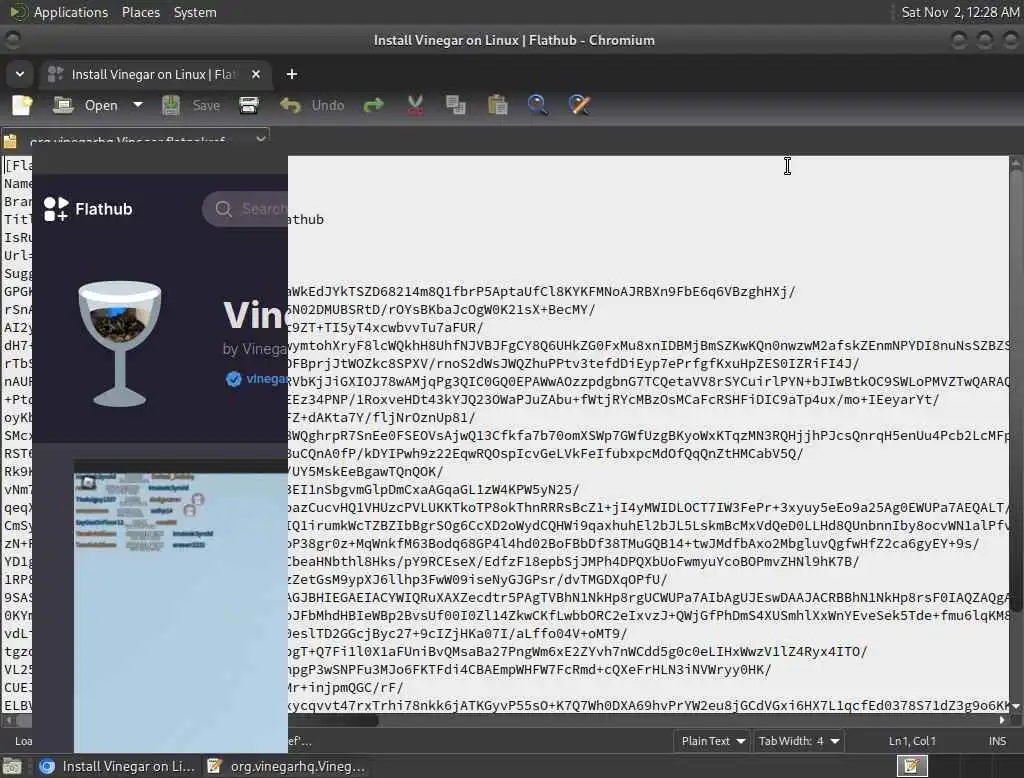Screen dimensions: 1024x778
Task: Click the horizontal scrollbar right arrow
Action: click(x=1002, y=721)
